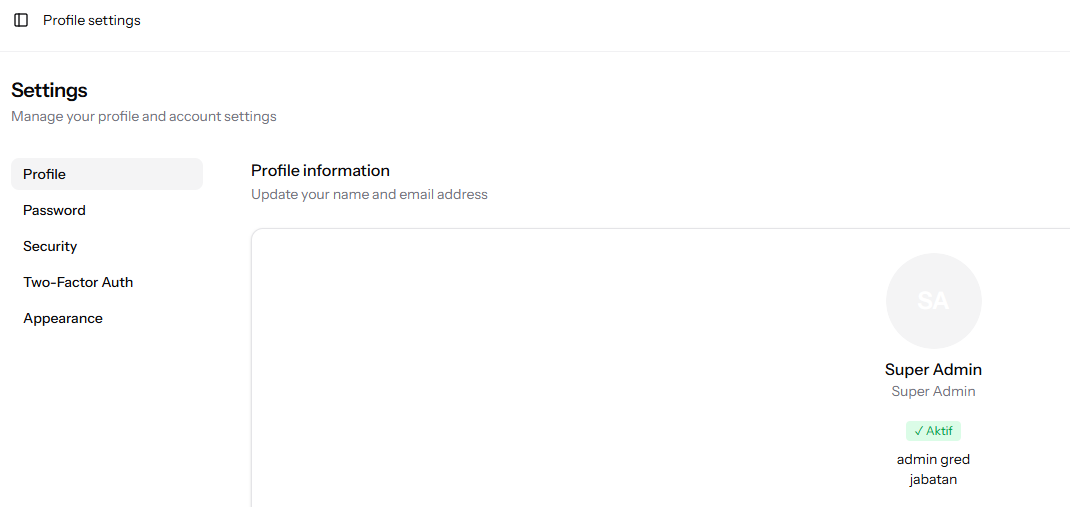The height and width of the screenshot is (507, 1070).
Task: Click the jabatan text label
Action: pyautogui.click(x=933, y=479)
